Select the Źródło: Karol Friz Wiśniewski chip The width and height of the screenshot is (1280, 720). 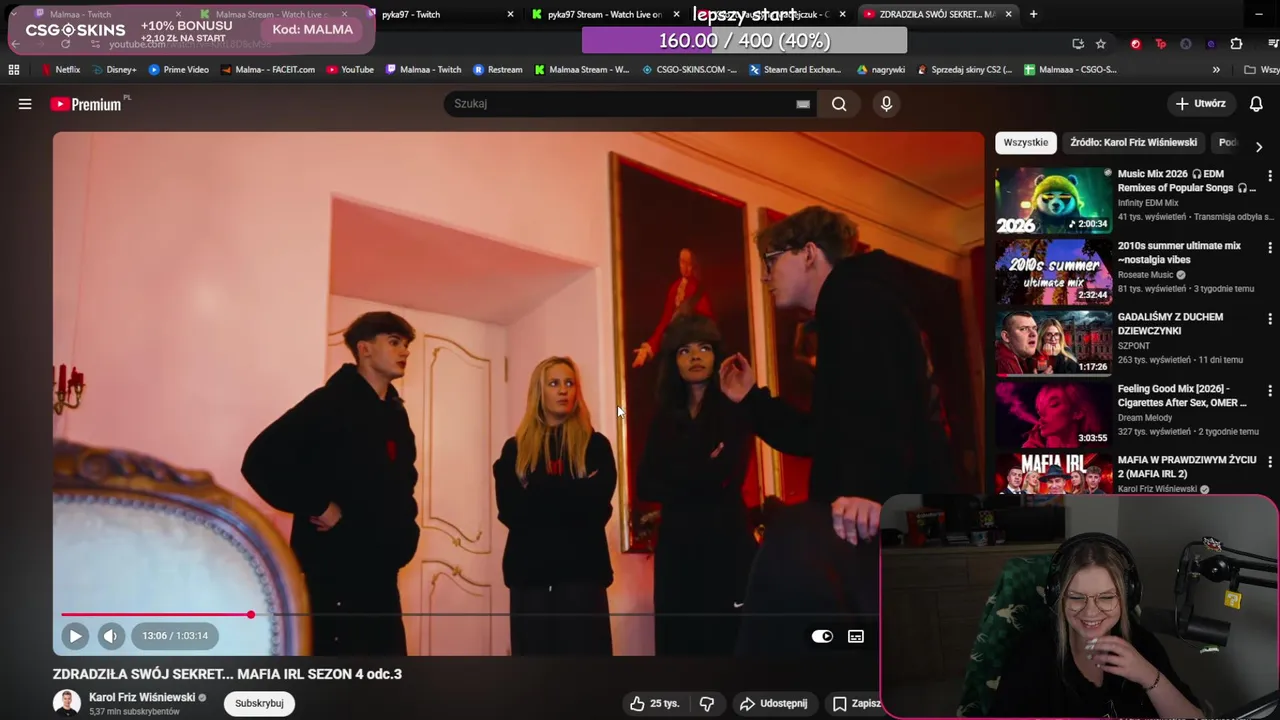(1133, 142)
